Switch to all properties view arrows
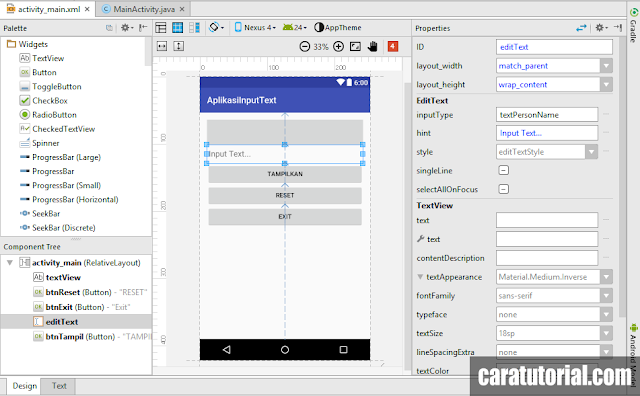Viewport: 640px width, 396px height. point(581,28)
